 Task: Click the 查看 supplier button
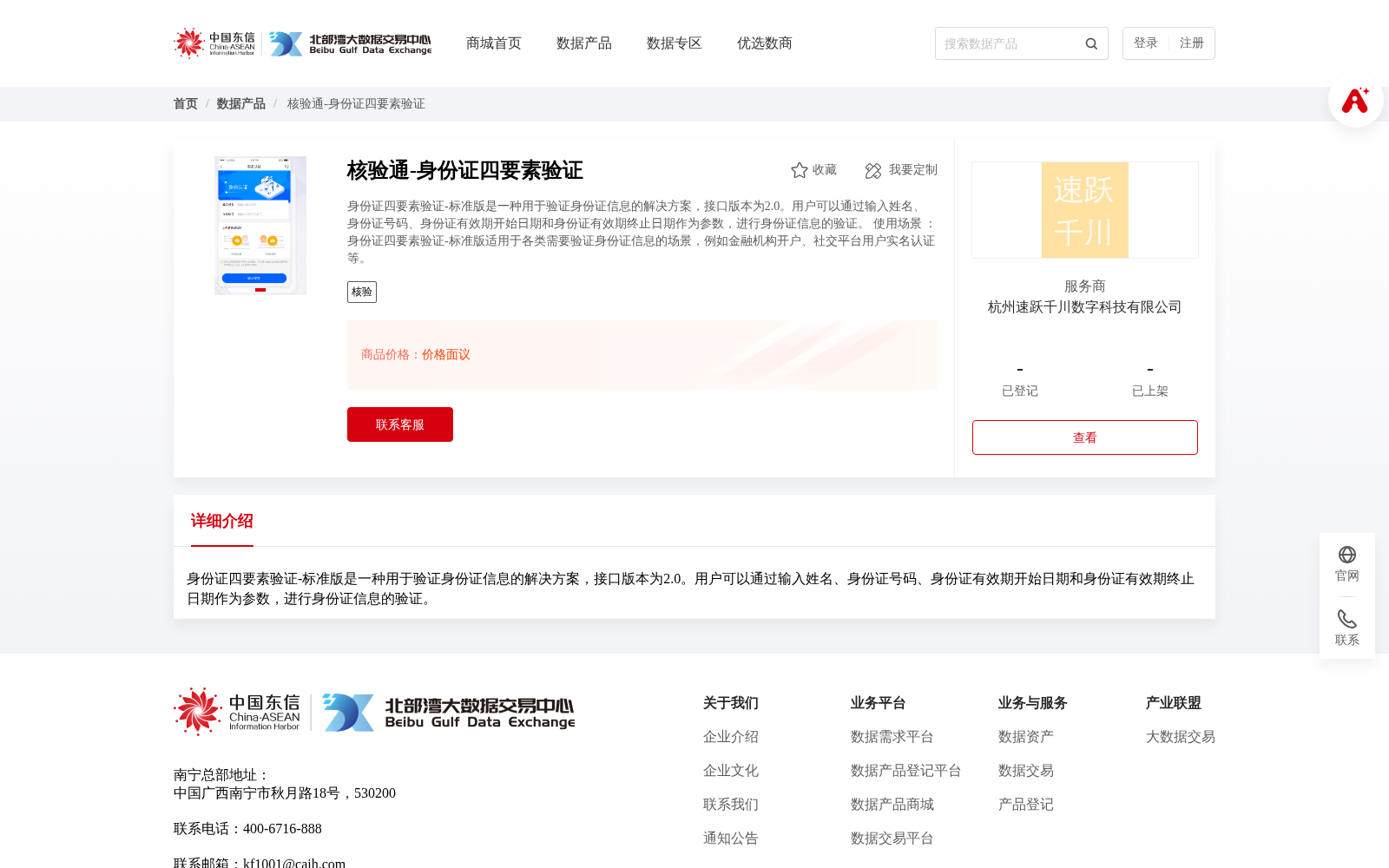(1085, 437)
